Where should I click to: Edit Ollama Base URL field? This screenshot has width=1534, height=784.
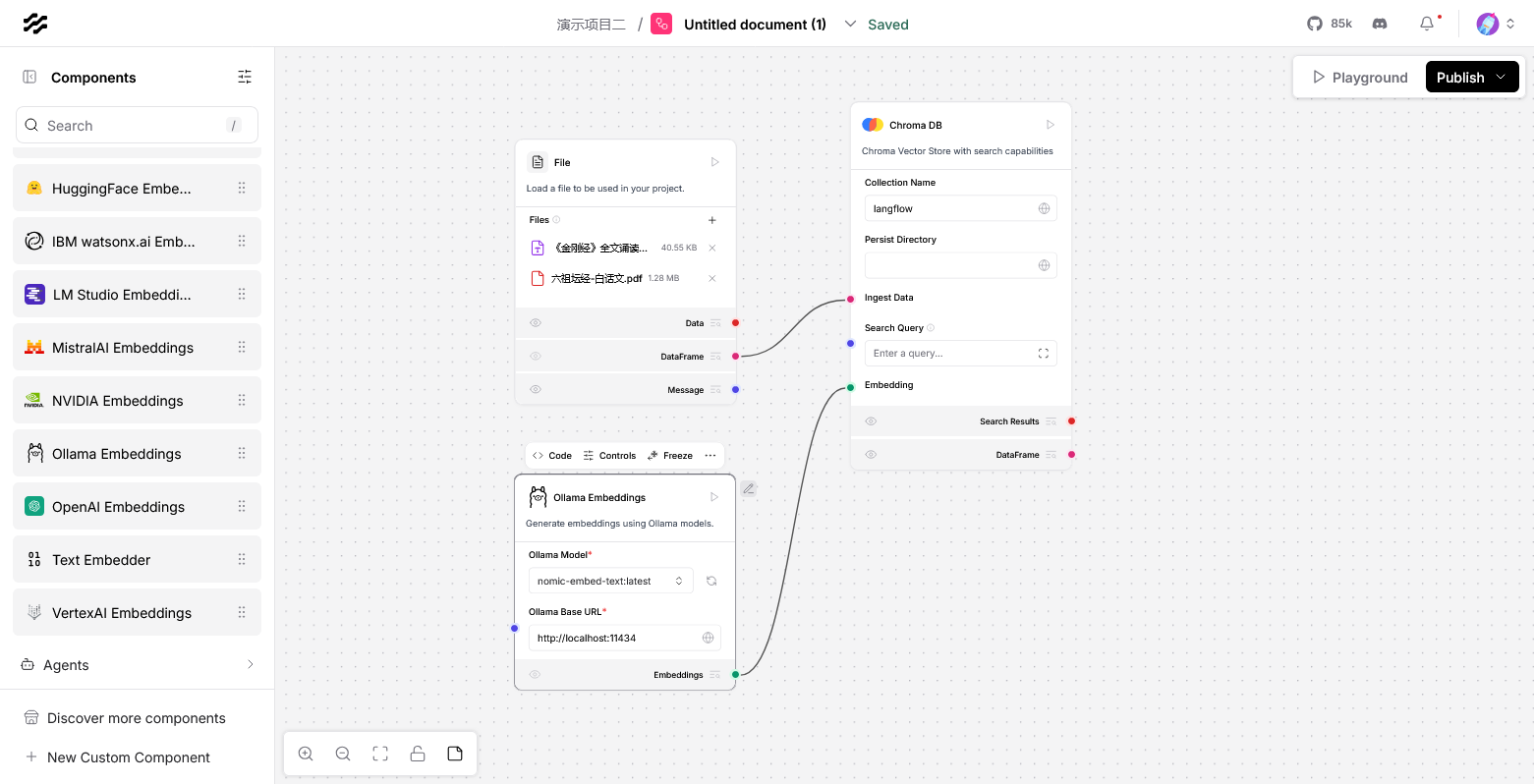tap(625, 638)
